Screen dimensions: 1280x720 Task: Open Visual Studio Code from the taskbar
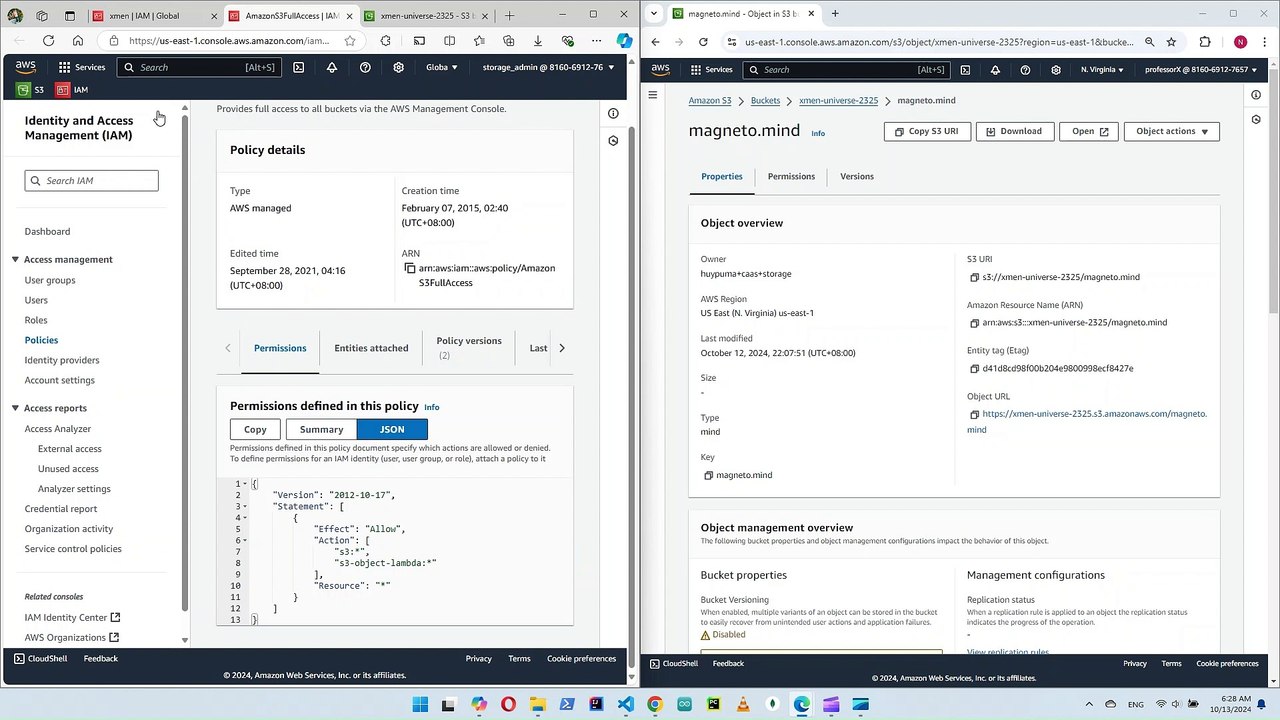click(x=626, y=704)
